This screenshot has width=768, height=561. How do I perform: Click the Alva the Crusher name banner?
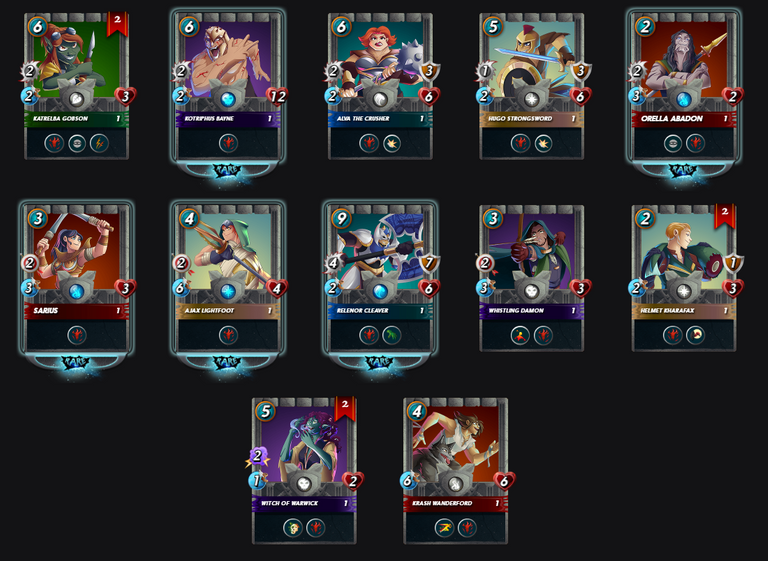tap(380, 119)
